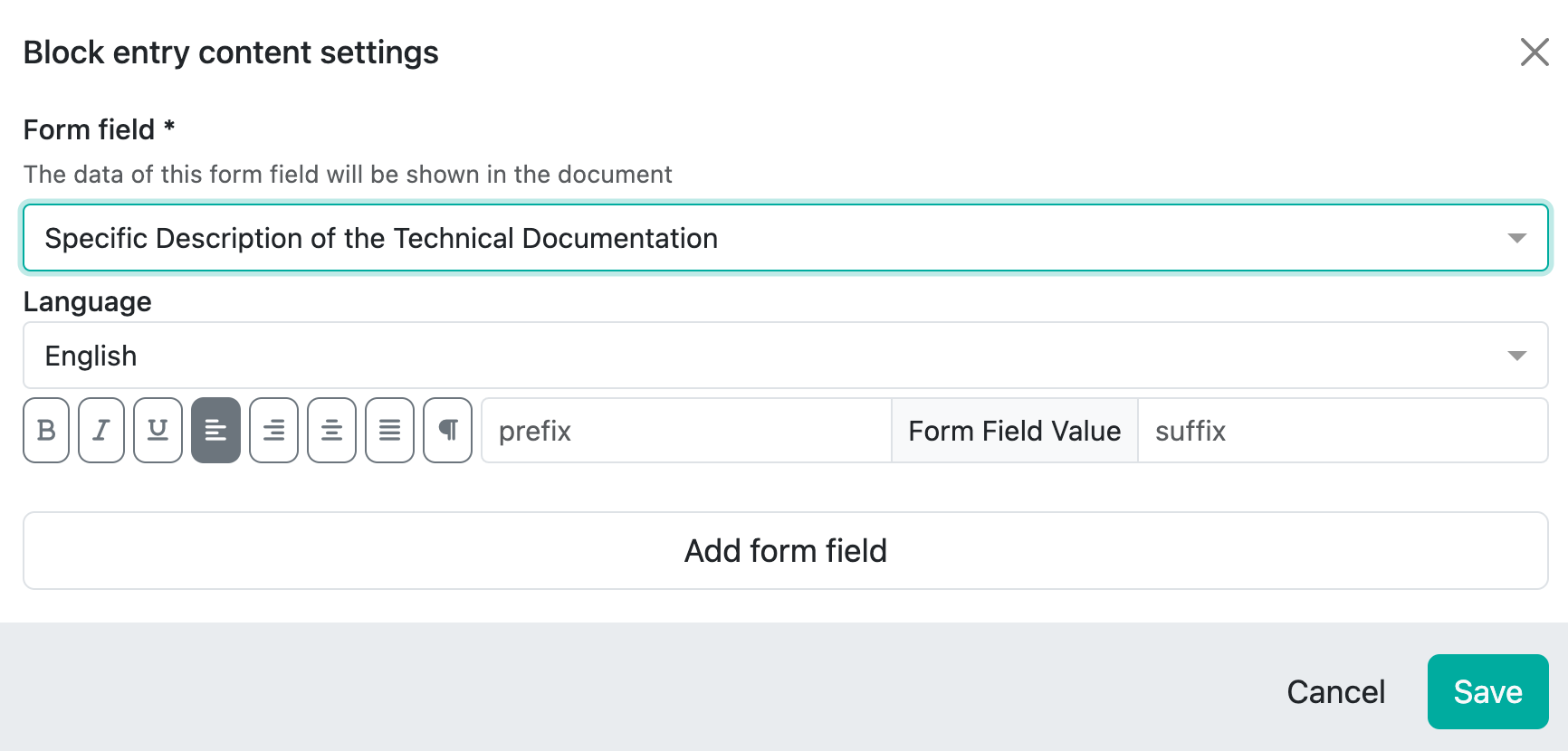Click the Add form field button

point(786,551)
